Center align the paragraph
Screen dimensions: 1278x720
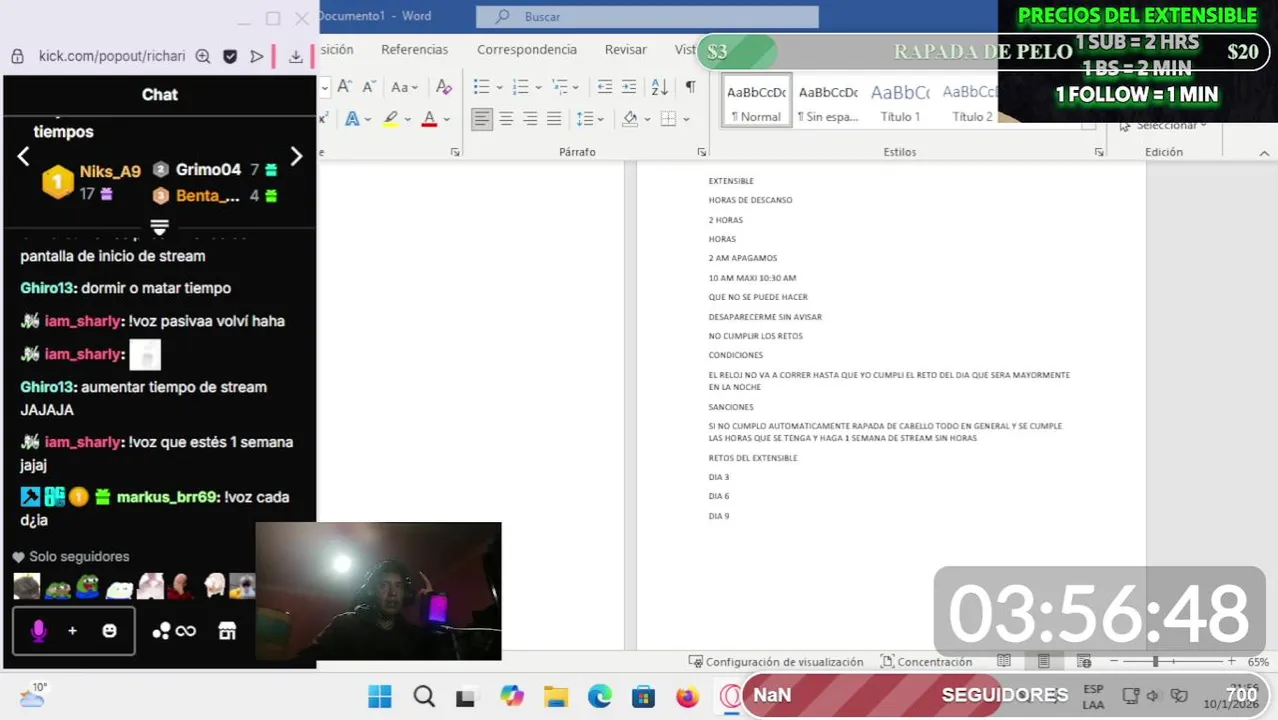point(506,119)
